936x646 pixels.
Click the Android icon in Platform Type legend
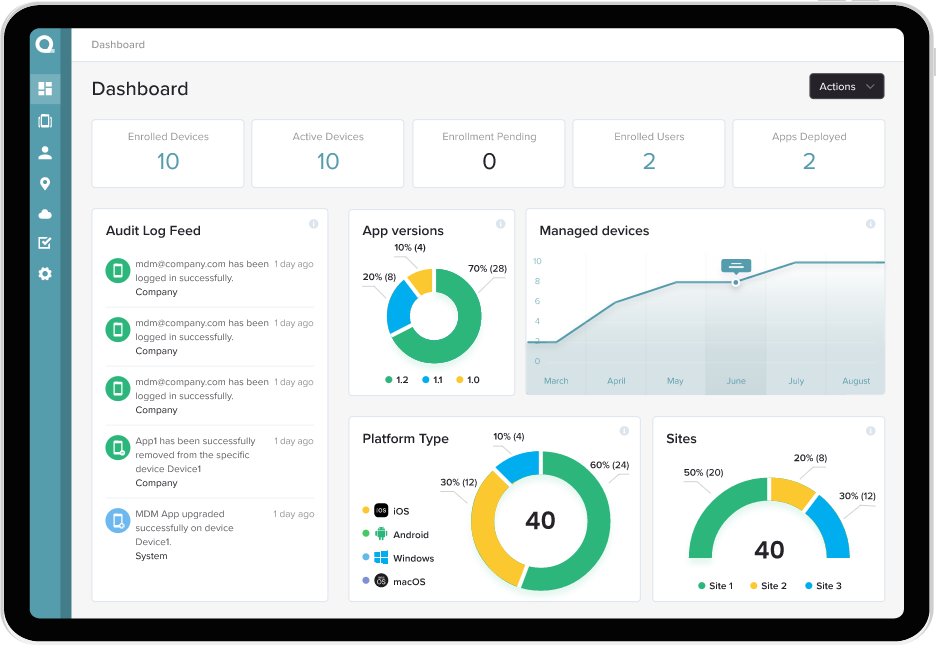381,533
